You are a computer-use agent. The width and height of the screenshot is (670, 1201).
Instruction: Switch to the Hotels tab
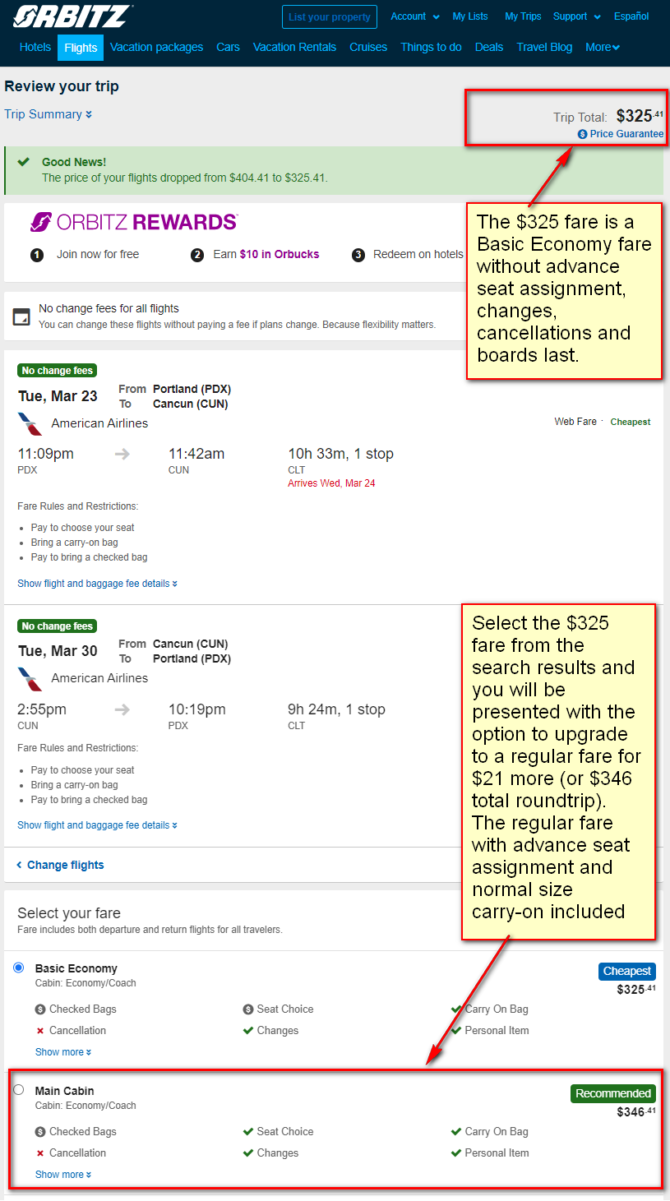pos(35,47)
